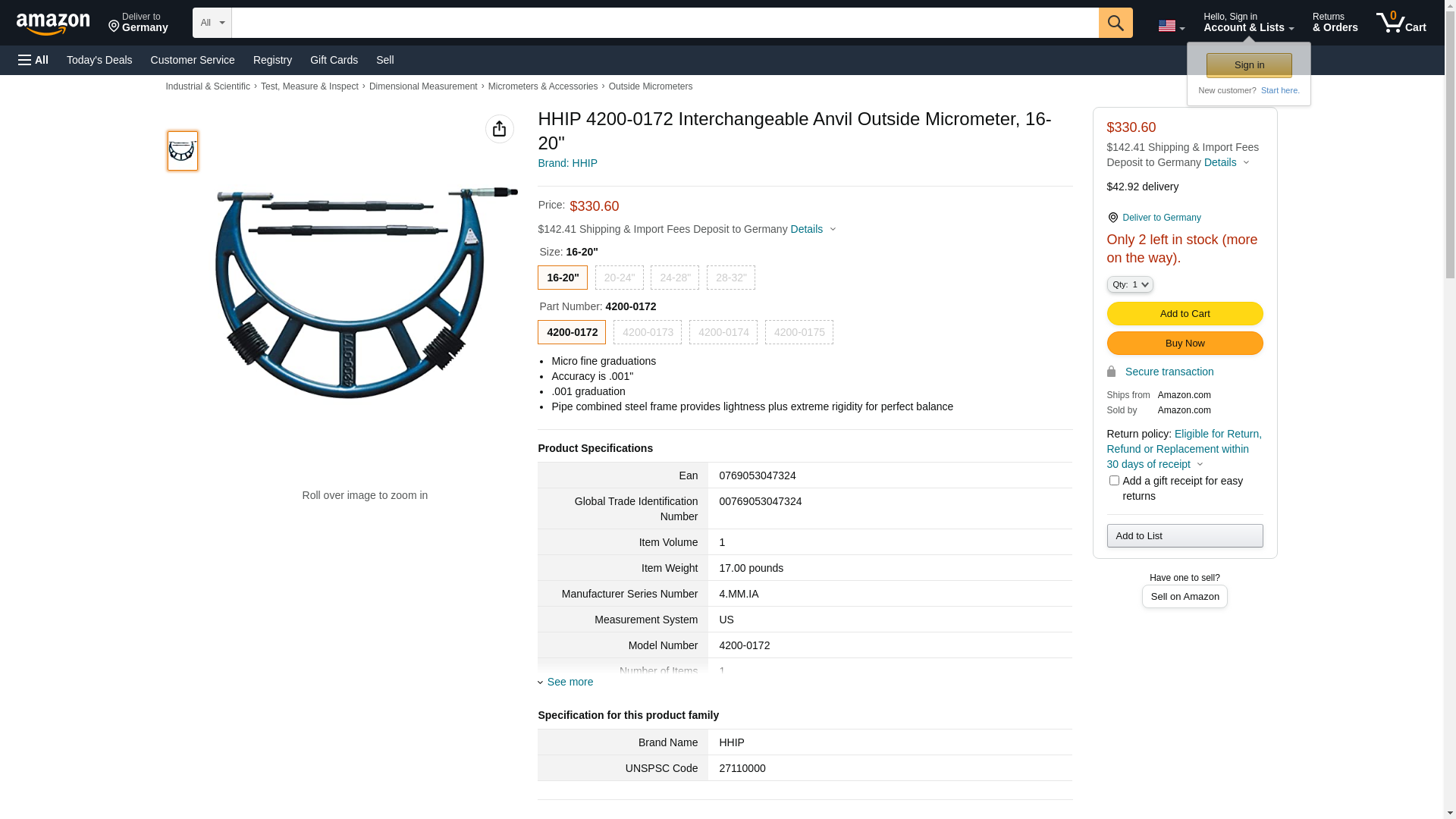1456x819 pixels.
Task: Open the All hamburger menu
Action: click(x=33, y=60)
